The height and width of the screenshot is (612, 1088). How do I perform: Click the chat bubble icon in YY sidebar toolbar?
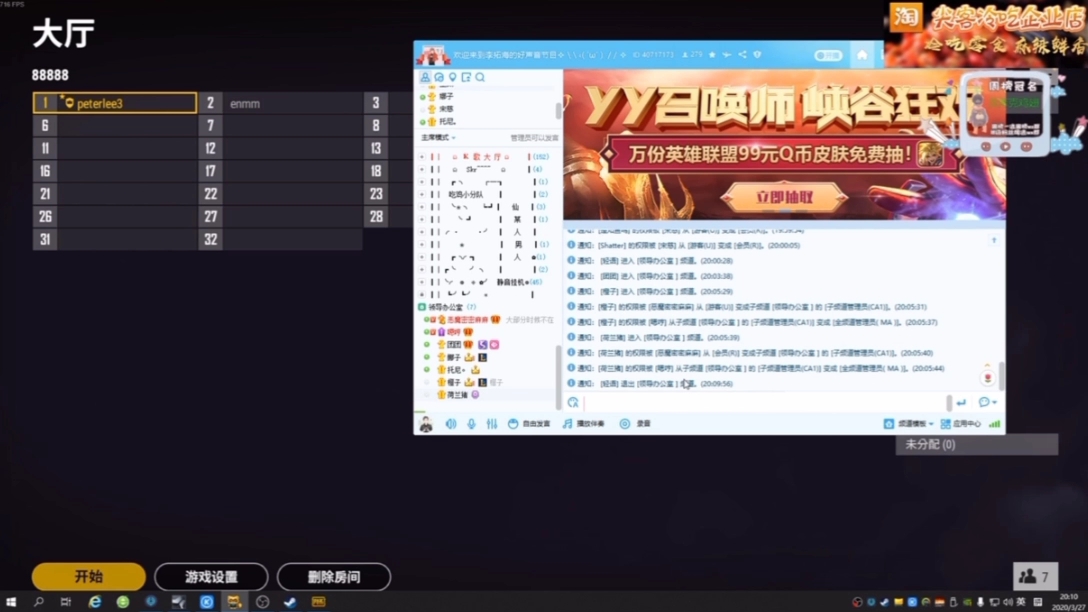(x=439, y=77)
